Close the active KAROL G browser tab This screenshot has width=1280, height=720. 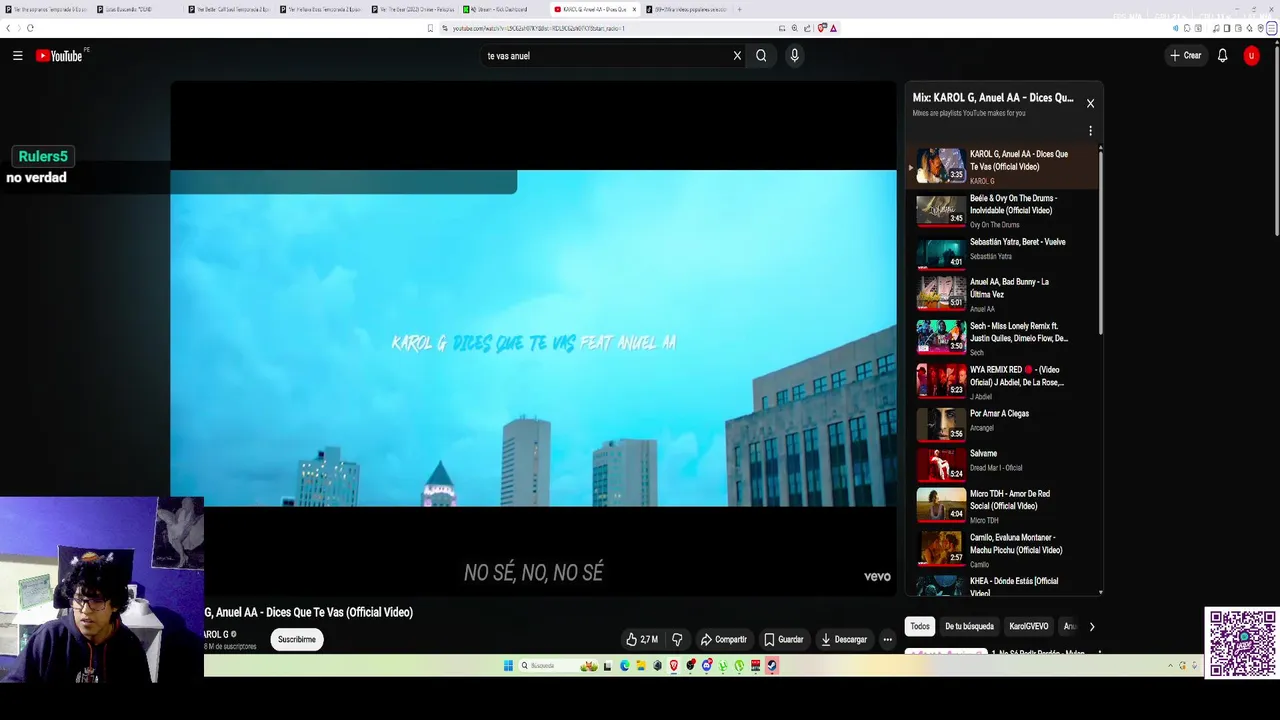634,9
